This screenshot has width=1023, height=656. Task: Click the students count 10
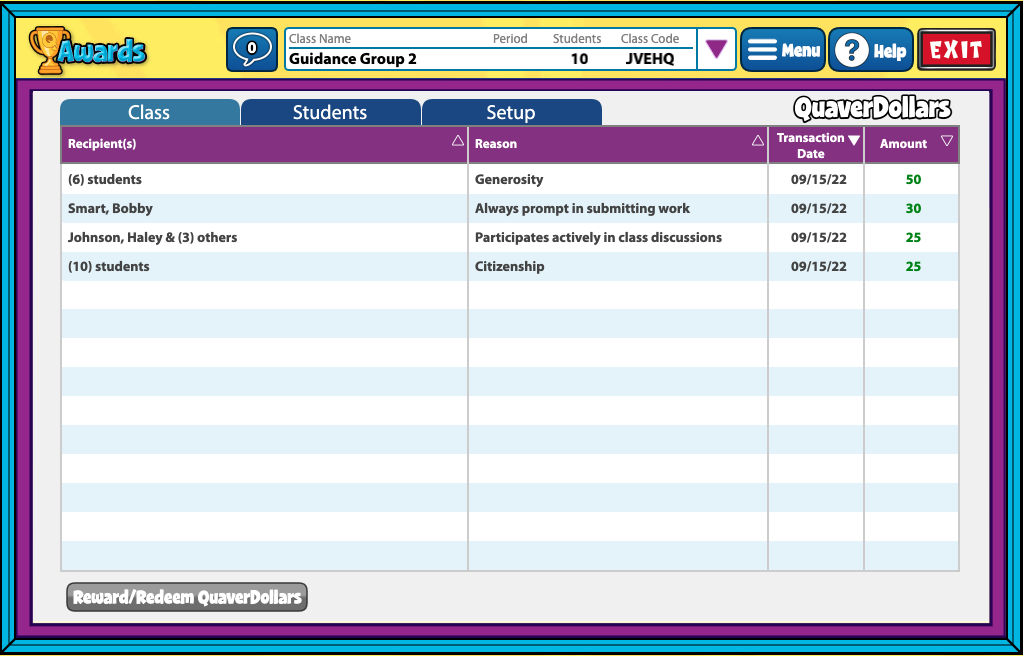coord(579,59)
